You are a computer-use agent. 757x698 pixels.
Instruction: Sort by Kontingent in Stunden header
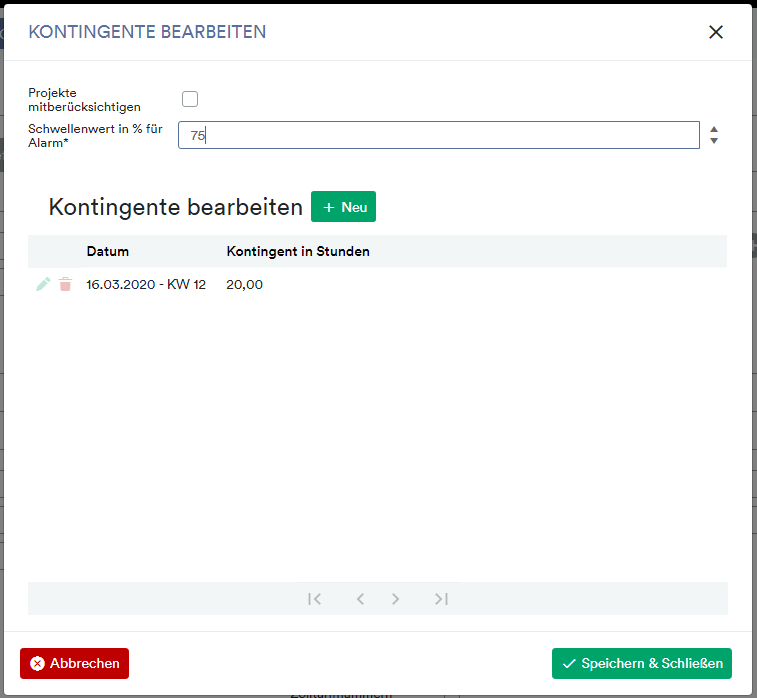pos(298,251)
